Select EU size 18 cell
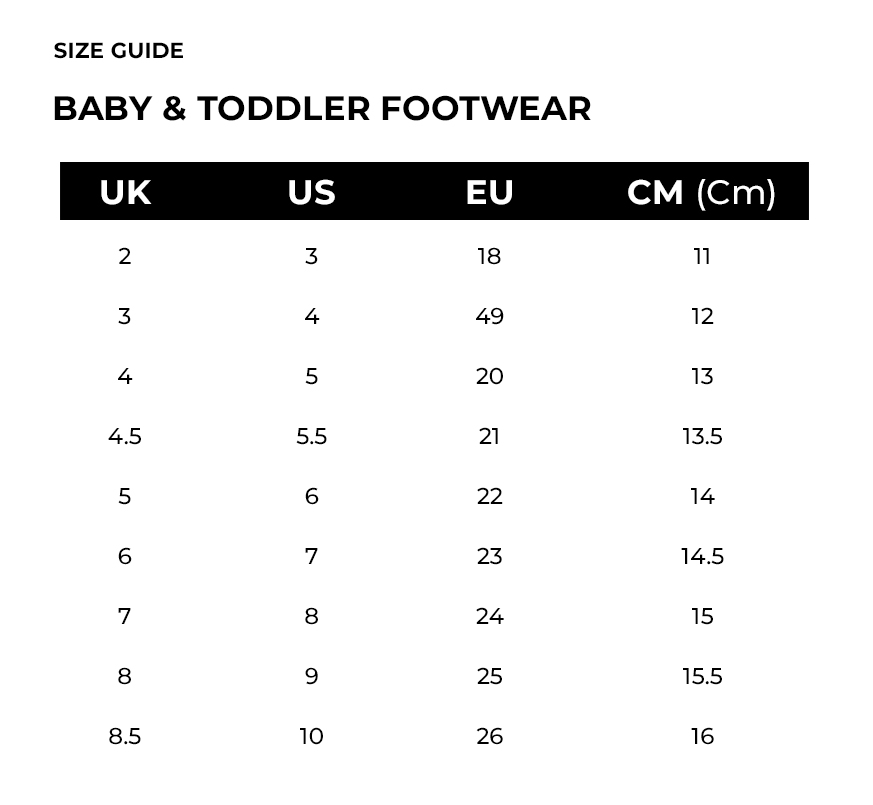873x805 pixels. click(x=489, y=256)
